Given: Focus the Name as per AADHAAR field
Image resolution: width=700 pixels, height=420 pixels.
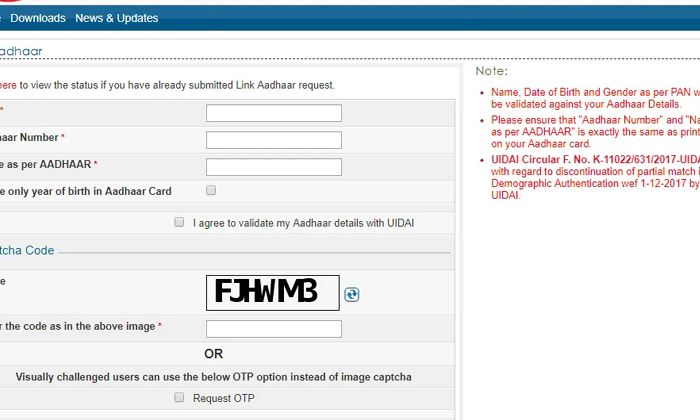Looking at the screenshot, I should 274,167.
